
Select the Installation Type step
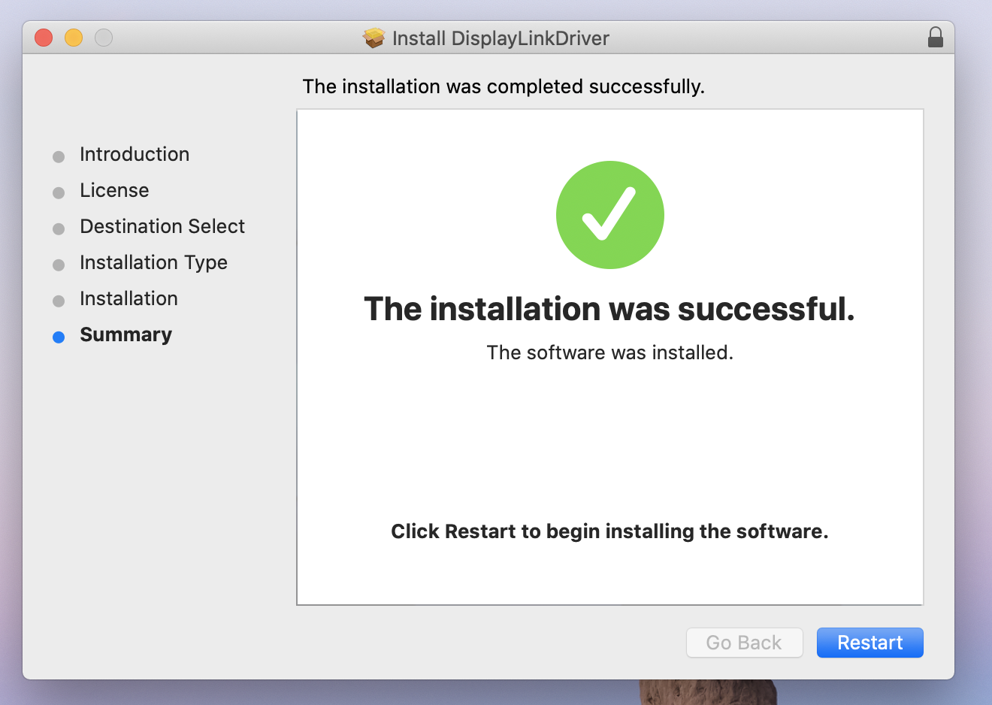click(x=154, y=263)
